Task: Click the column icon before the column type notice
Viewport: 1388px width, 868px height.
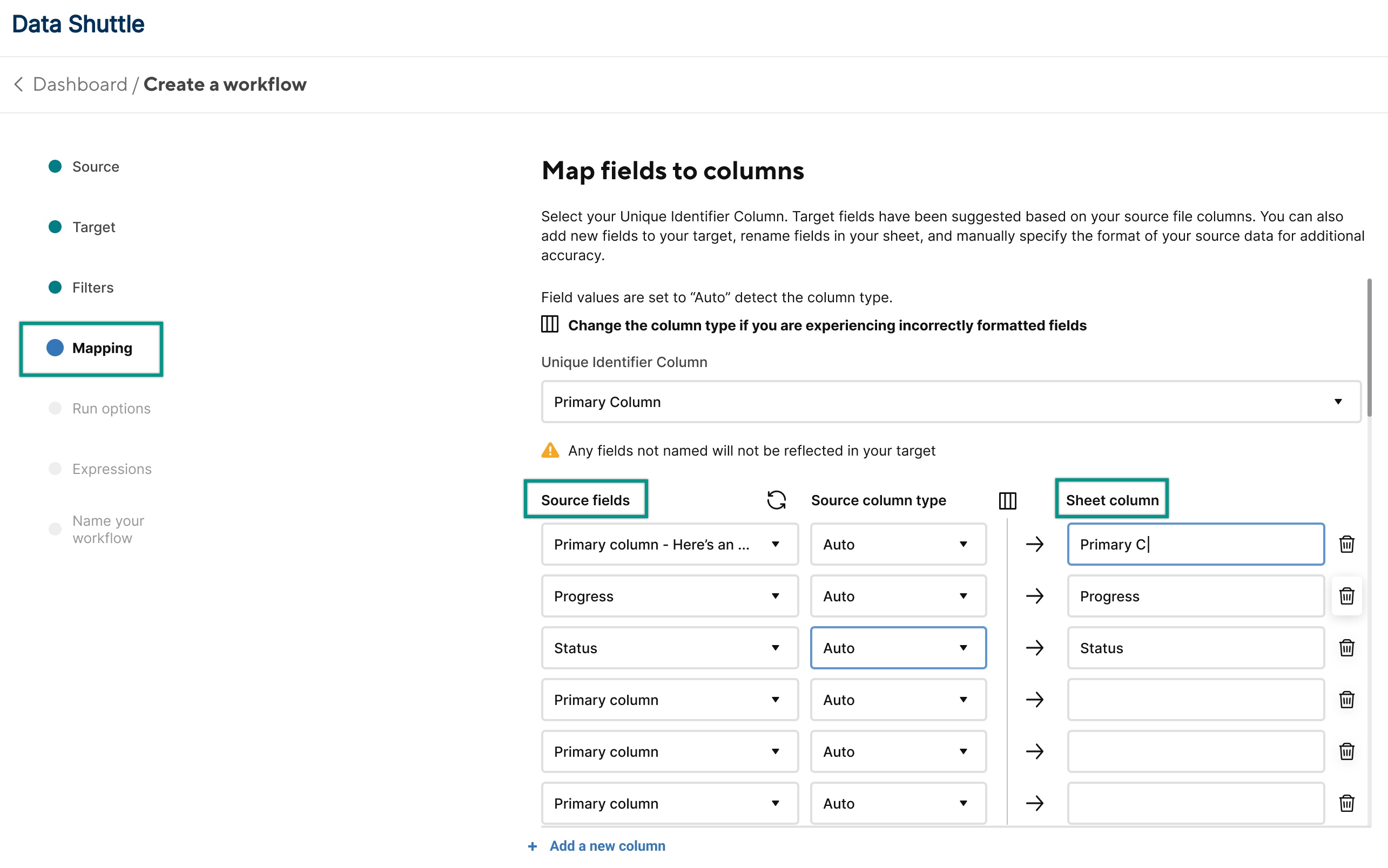Action: 550,324
